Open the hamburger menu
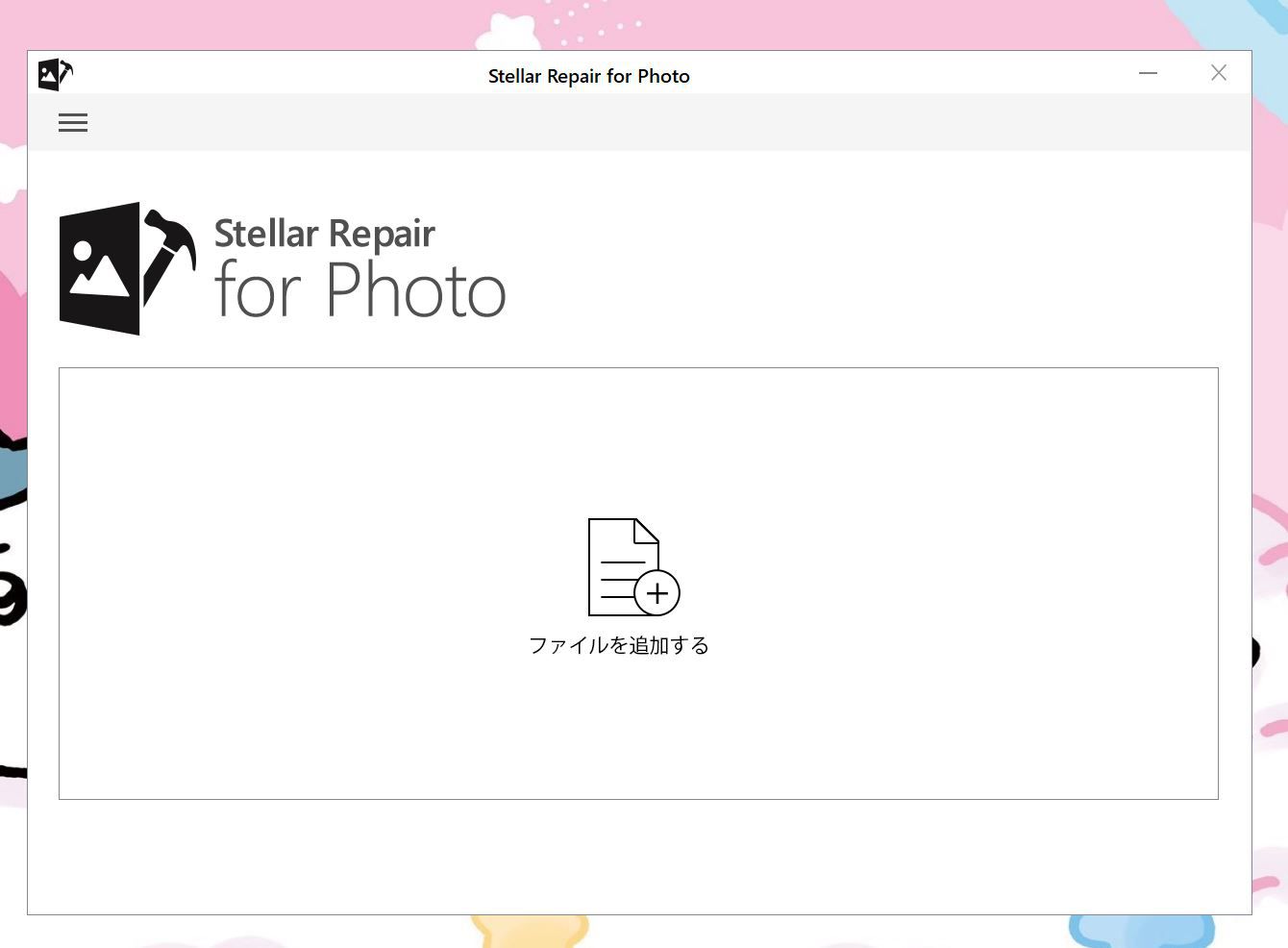 tap(73, 122)
